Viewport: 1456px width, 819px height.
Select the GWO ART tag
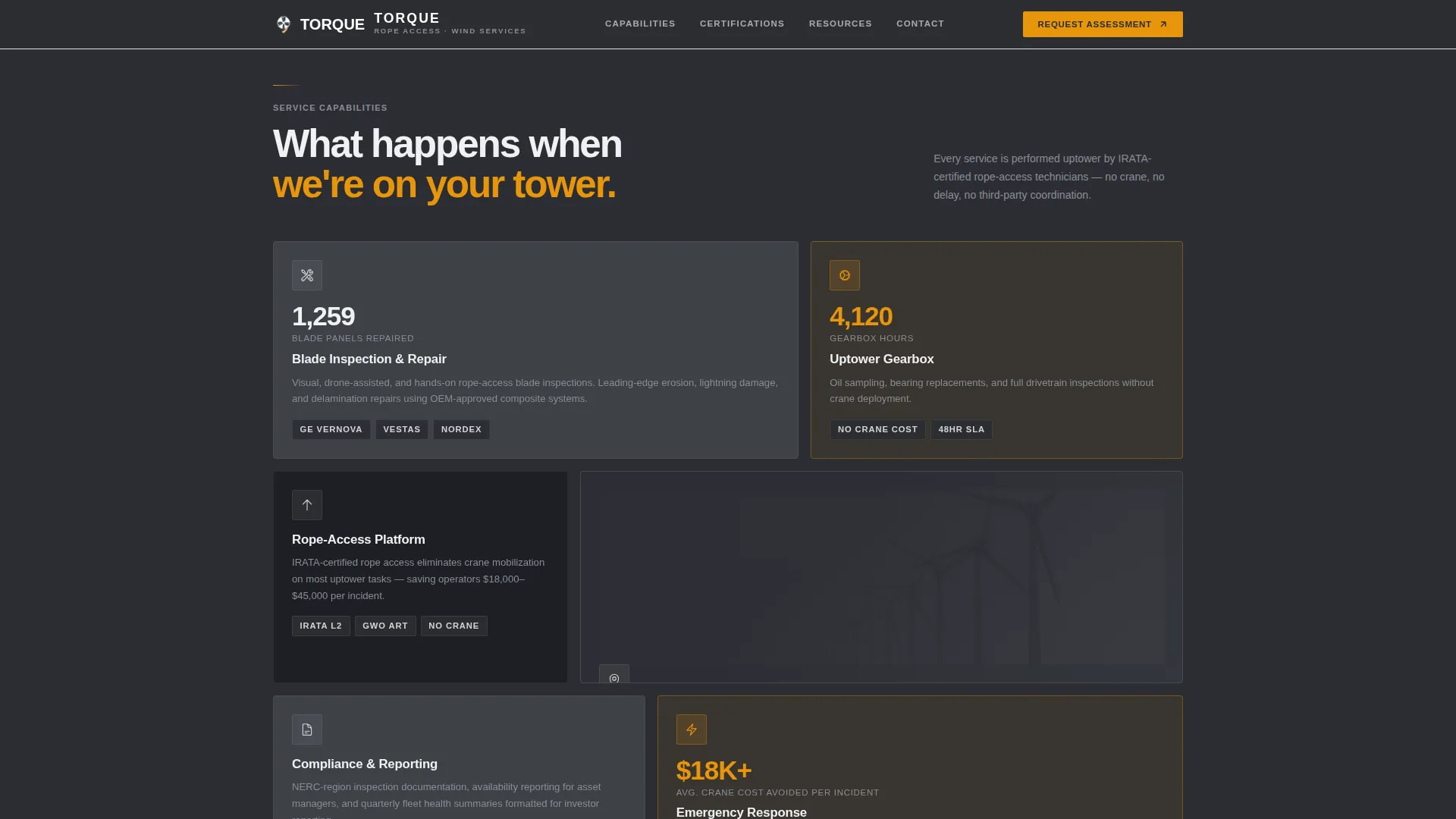385,626
